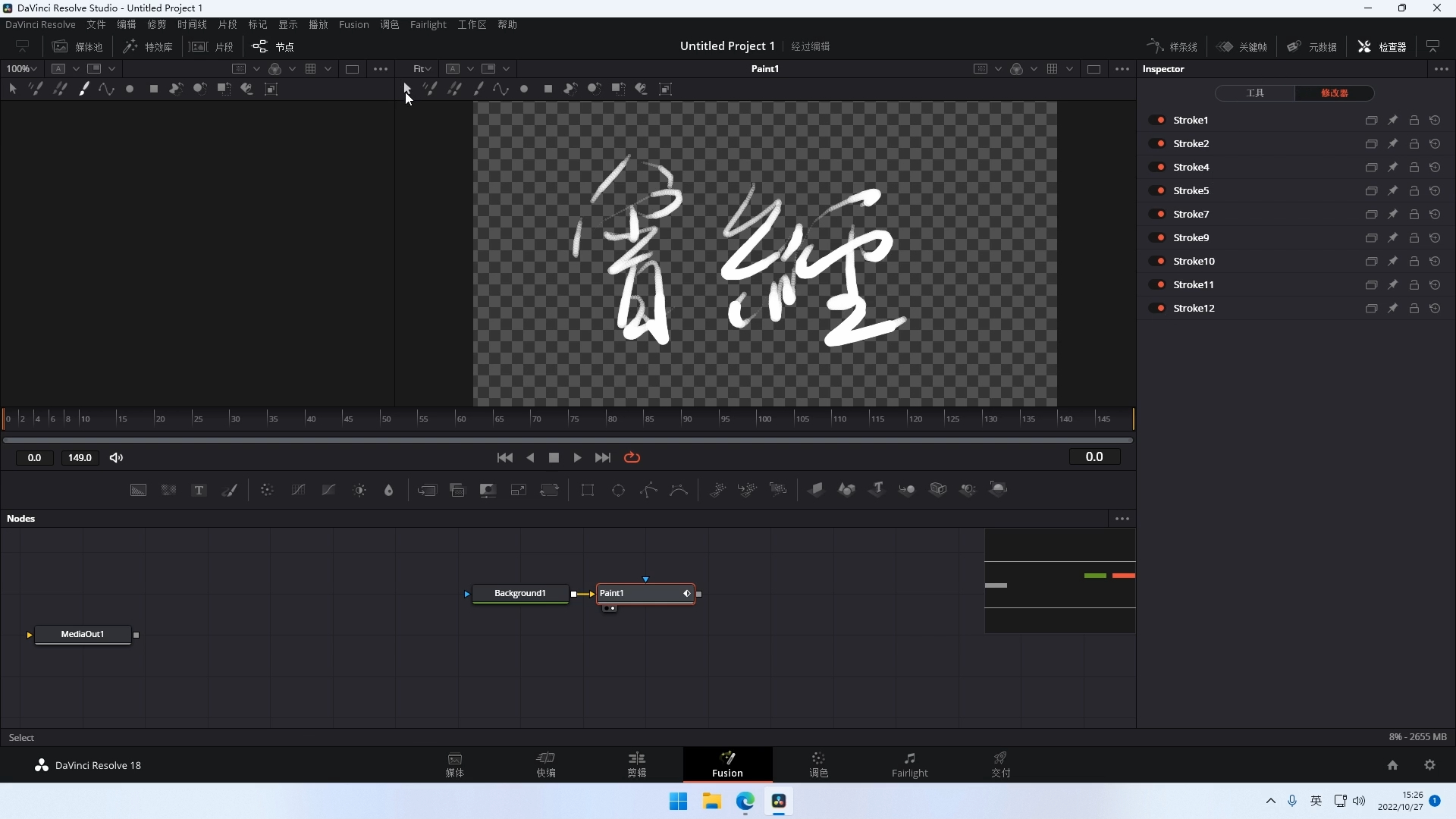The width and height of the screenshot is (1456, 819).
Task: Open the Fairlight menu
Action: [428, 24]
